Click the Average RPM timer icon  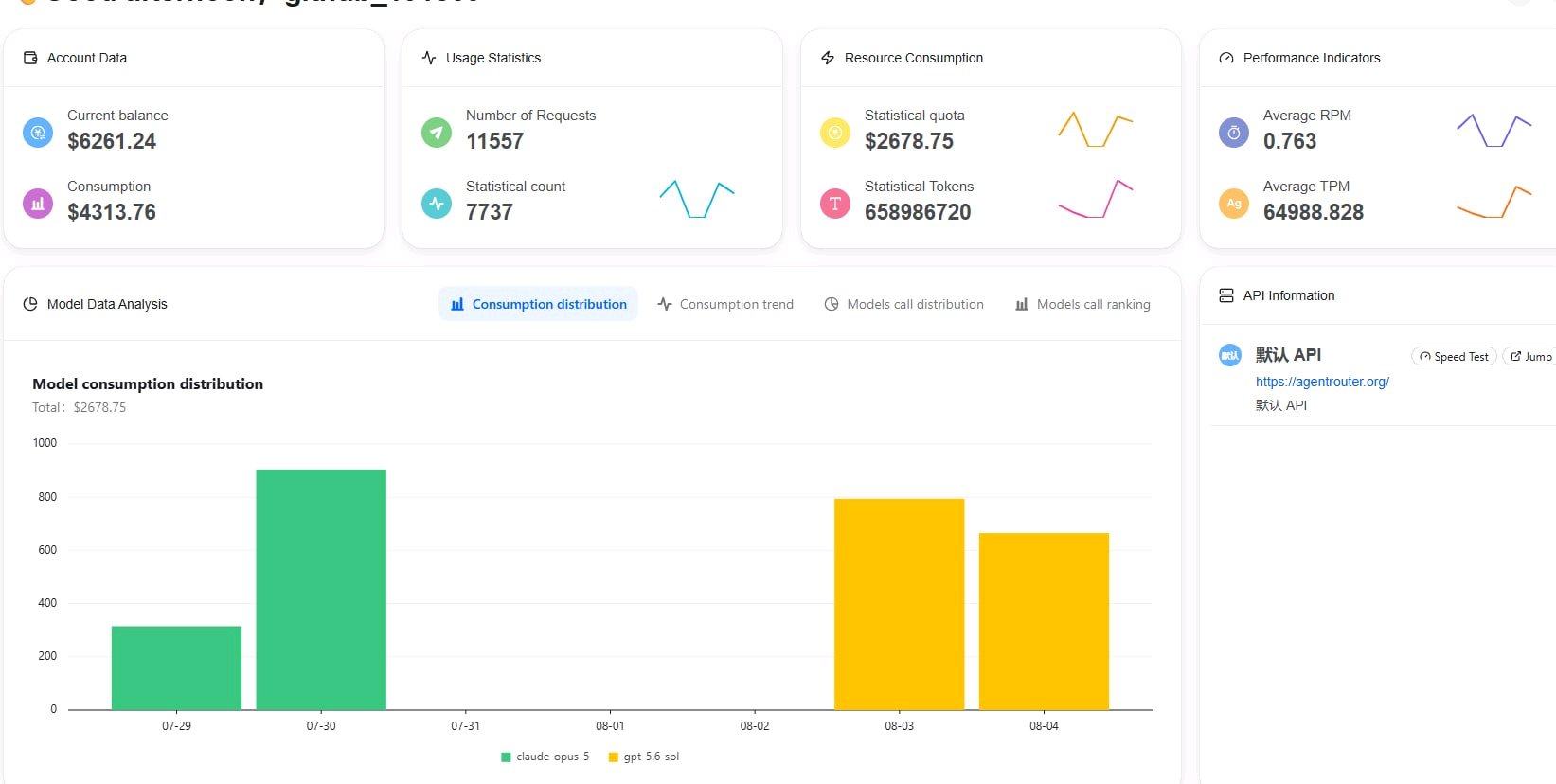pos(1234,133)
